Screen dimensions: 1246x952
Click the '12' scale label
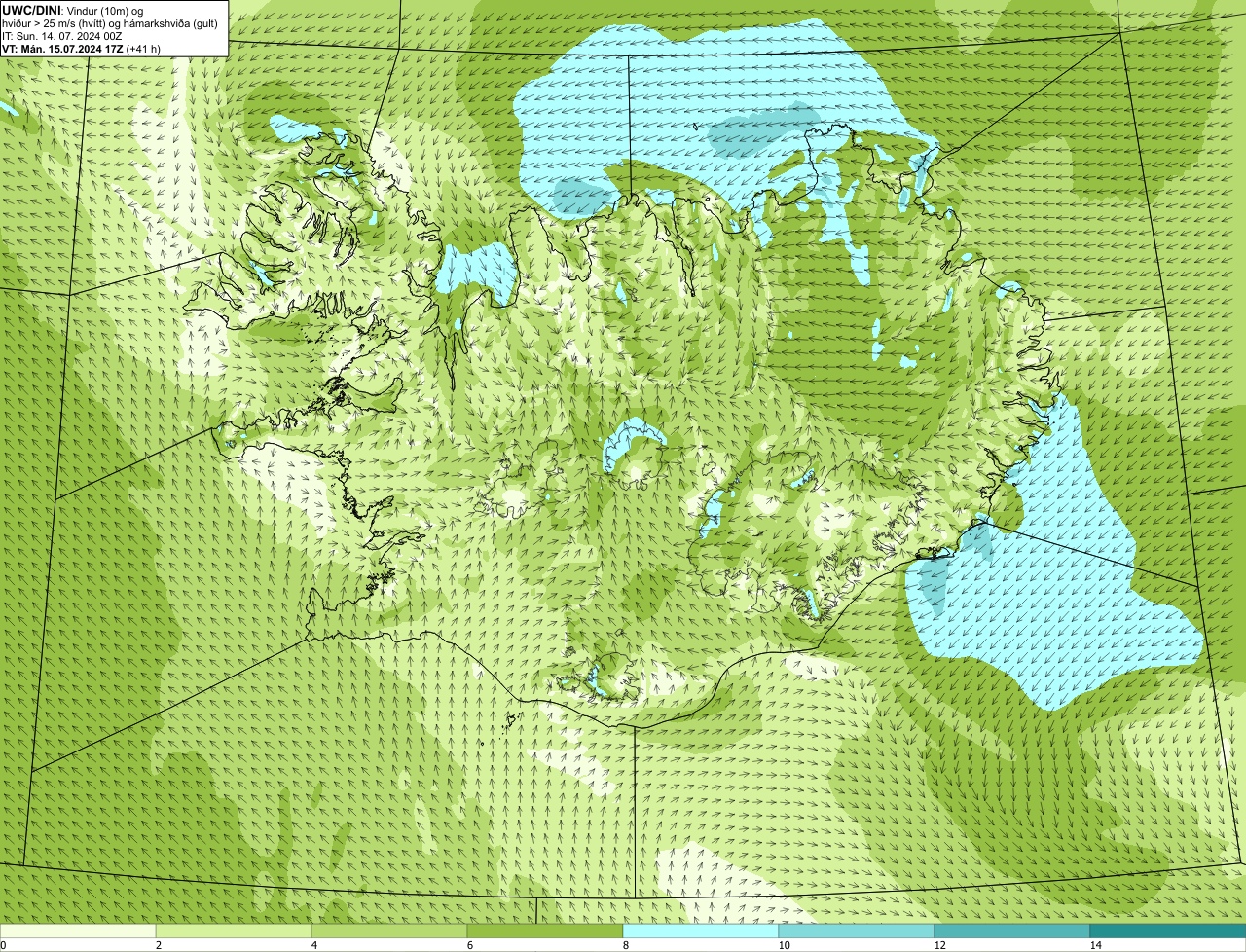coord(939,945)
